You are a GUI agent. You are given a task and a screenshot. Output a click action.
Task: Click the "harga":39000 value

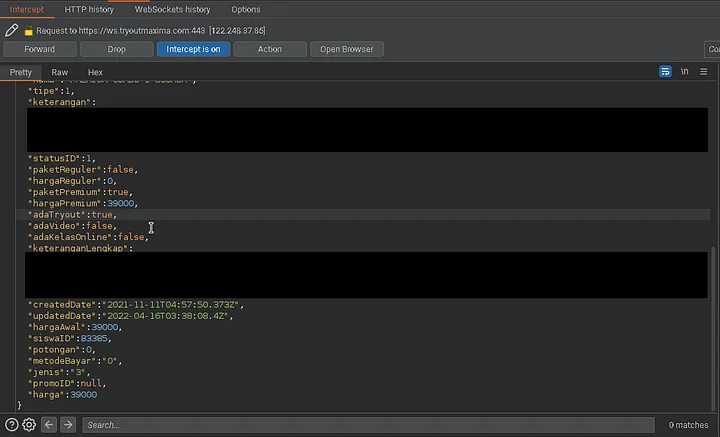[84, 394]
